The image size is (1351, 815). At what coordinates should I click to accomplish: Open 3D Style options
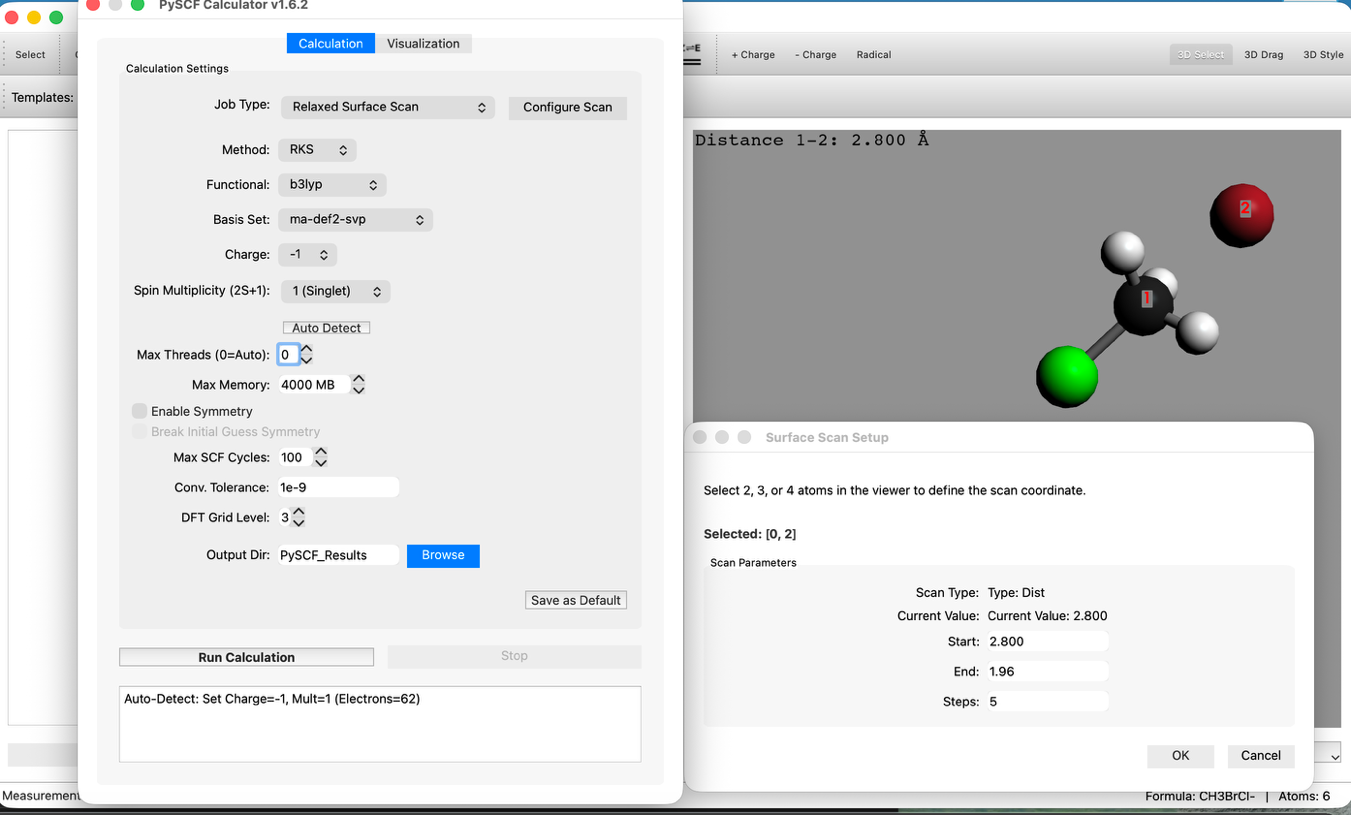coord(1323,55)
